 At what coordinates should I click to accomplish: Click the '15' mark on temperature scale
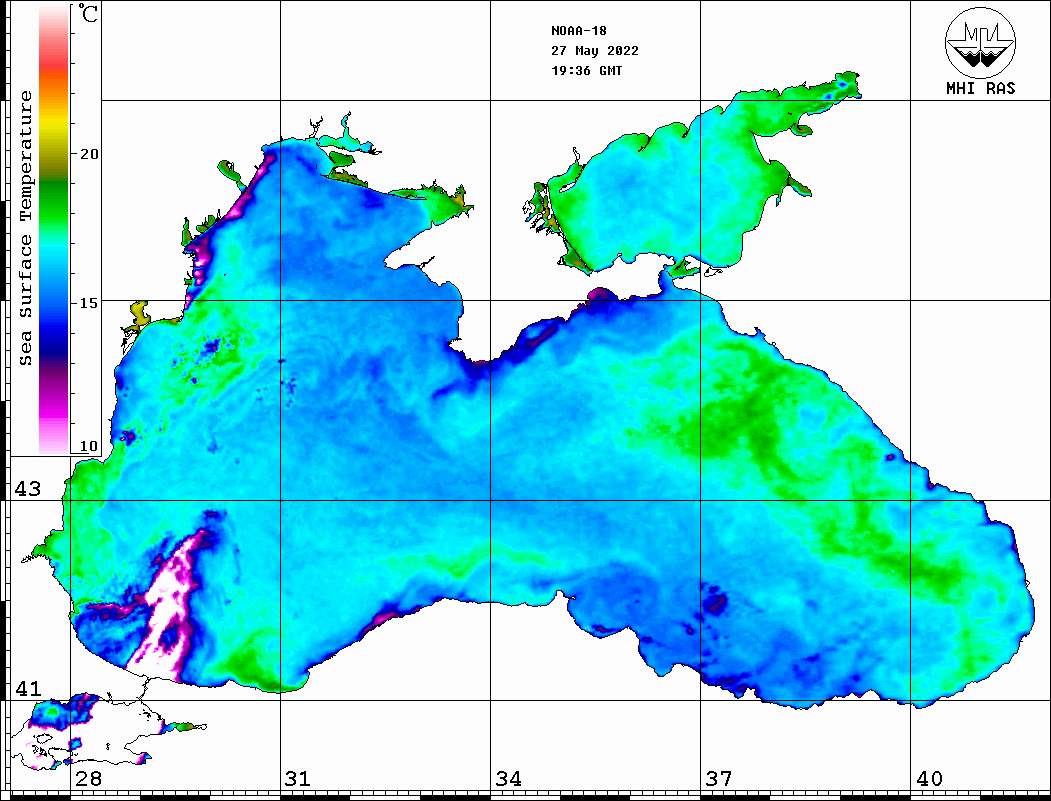click(x=88, y=303)
